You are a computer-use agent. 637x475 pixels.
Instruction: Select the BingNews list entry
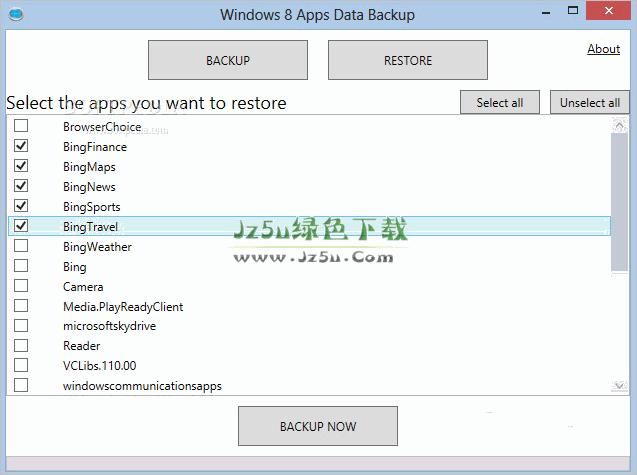(x=89, y=187)
